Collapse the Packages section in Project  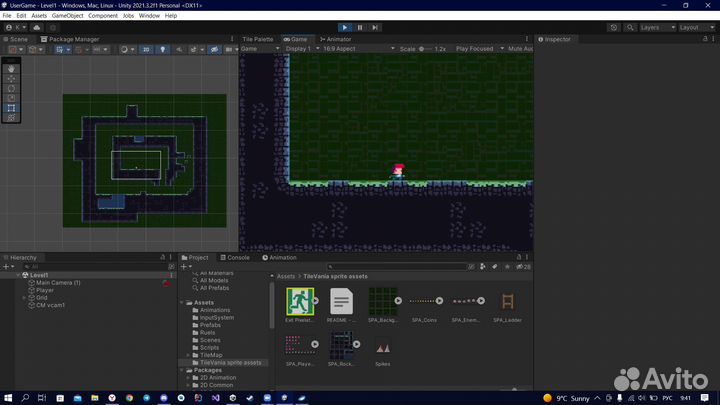click(x=182, y=370)
